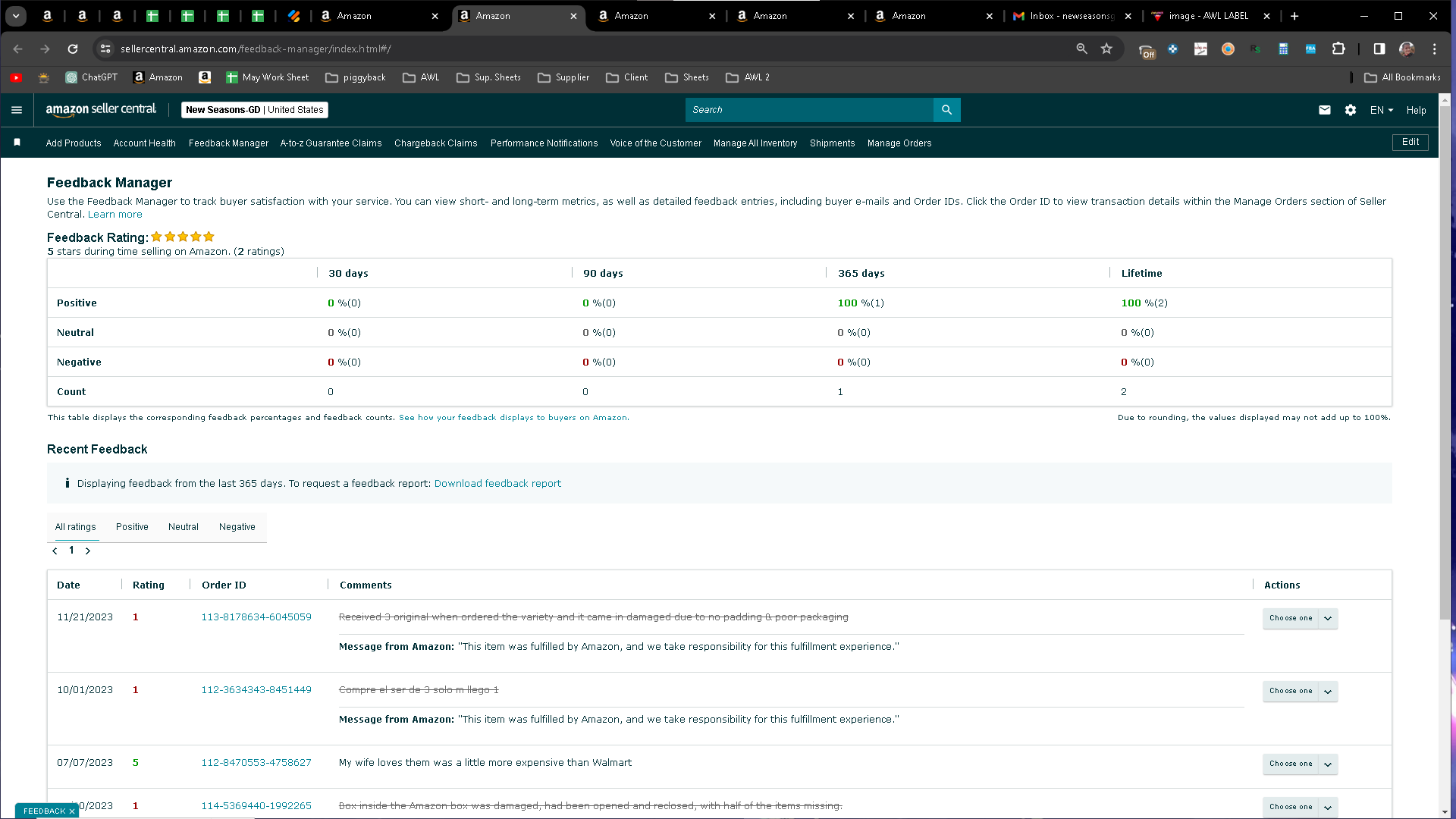This screenshot has height=819, width=1456.
Task: Open browser zoom magnifier icon
Action: pyautogui.click(x=1081, y=49)
